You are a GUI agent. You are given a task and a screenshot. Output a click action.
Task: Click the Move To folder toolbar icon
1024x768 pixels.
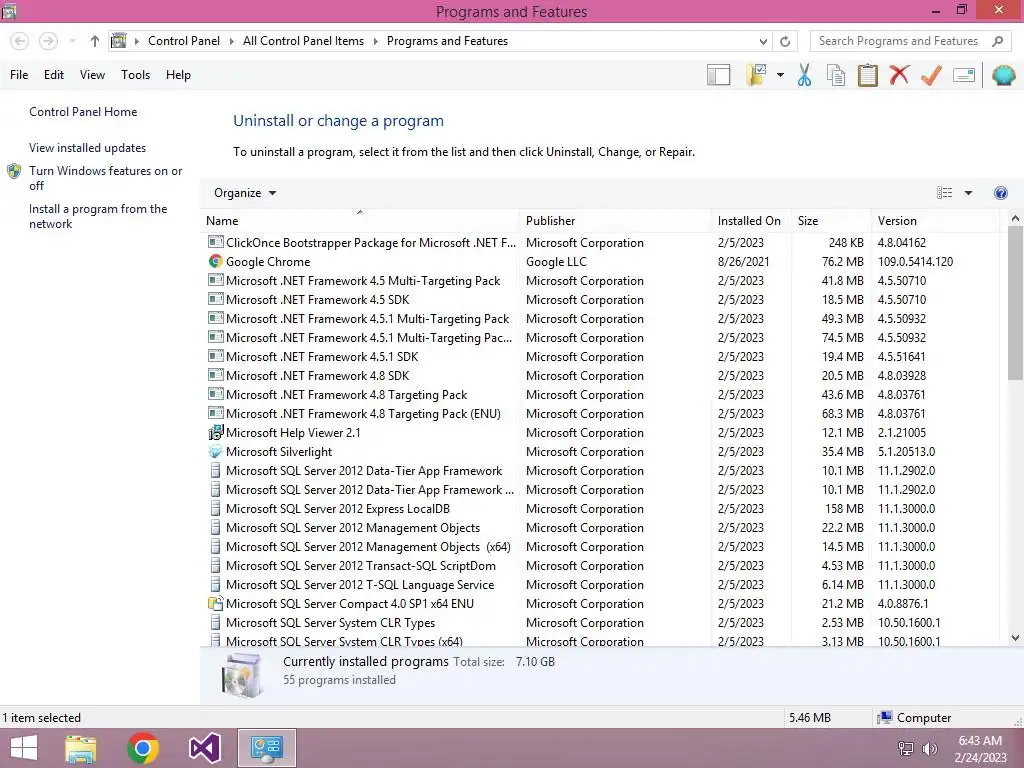click(x=756, y=75)
